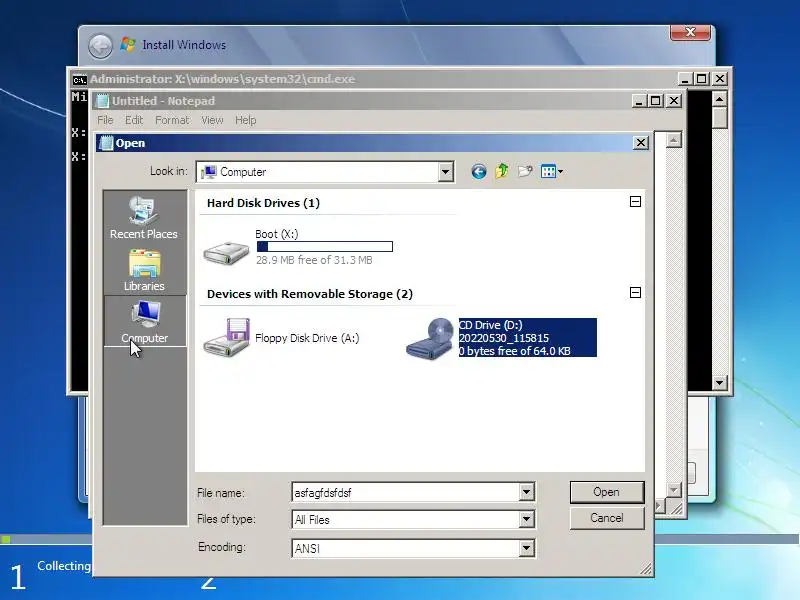Expand the Files of type dropdown
800x600 pixels.
(x=527, y=520)
